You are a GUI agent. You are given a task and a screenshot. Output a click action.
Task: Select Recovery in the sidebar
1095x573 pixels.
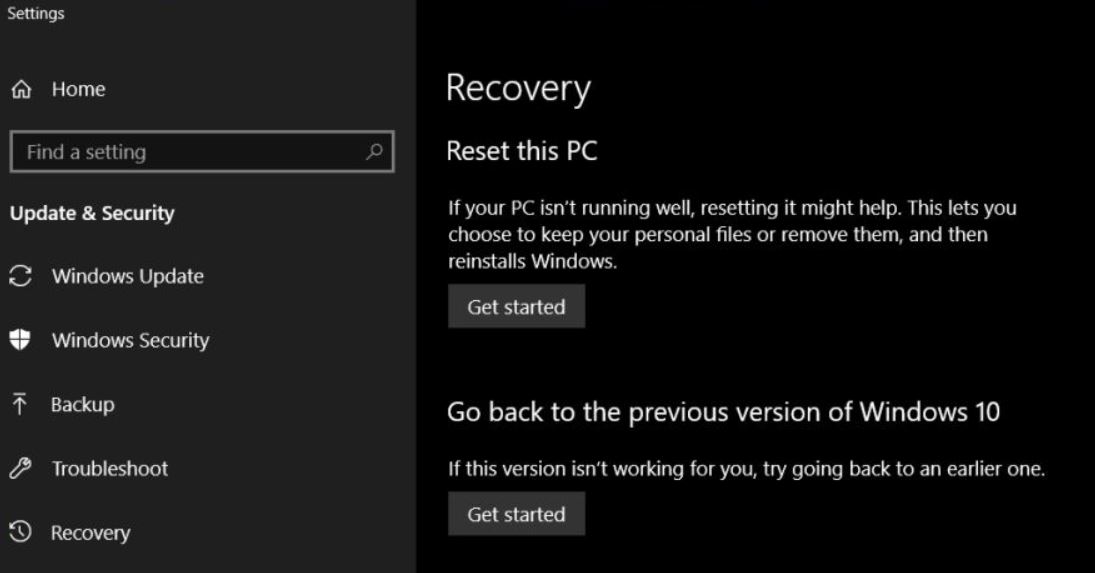(x=90, y=533)
